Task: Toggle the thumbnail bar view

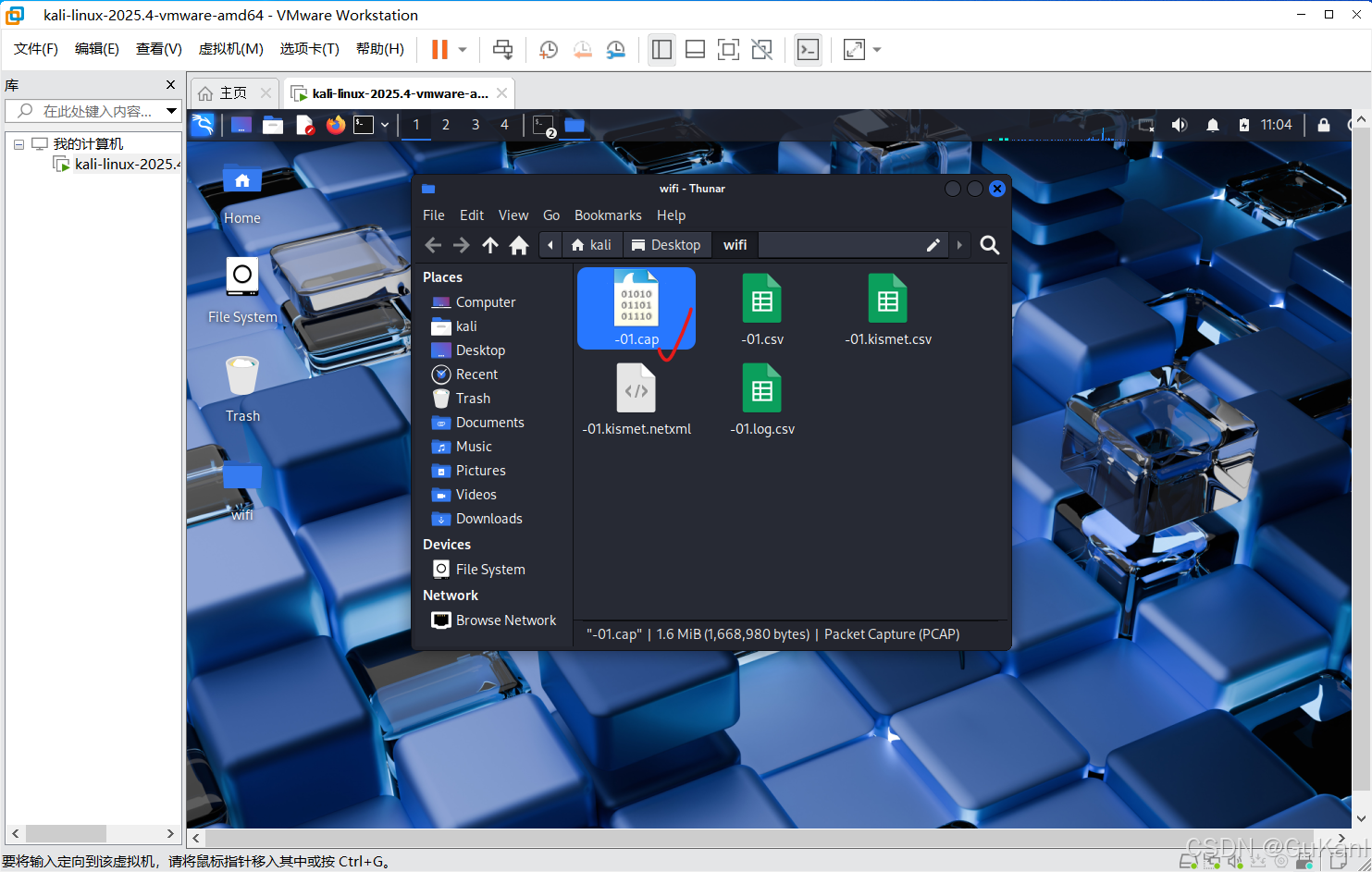Action: 695,50
